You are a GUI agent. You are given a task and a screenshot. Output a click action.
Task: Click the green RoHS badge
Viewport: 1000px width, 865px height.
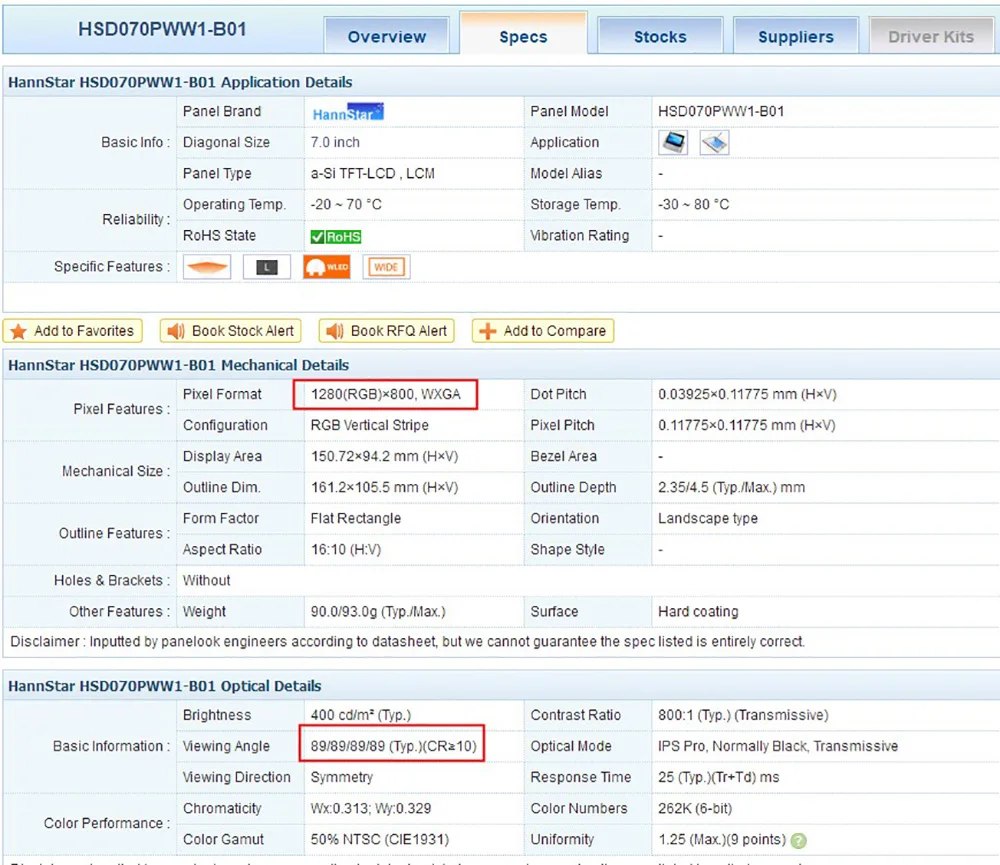(335, 237)
